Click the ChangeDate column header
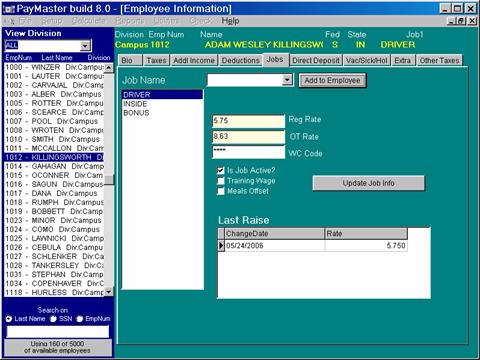 [274, 234]
